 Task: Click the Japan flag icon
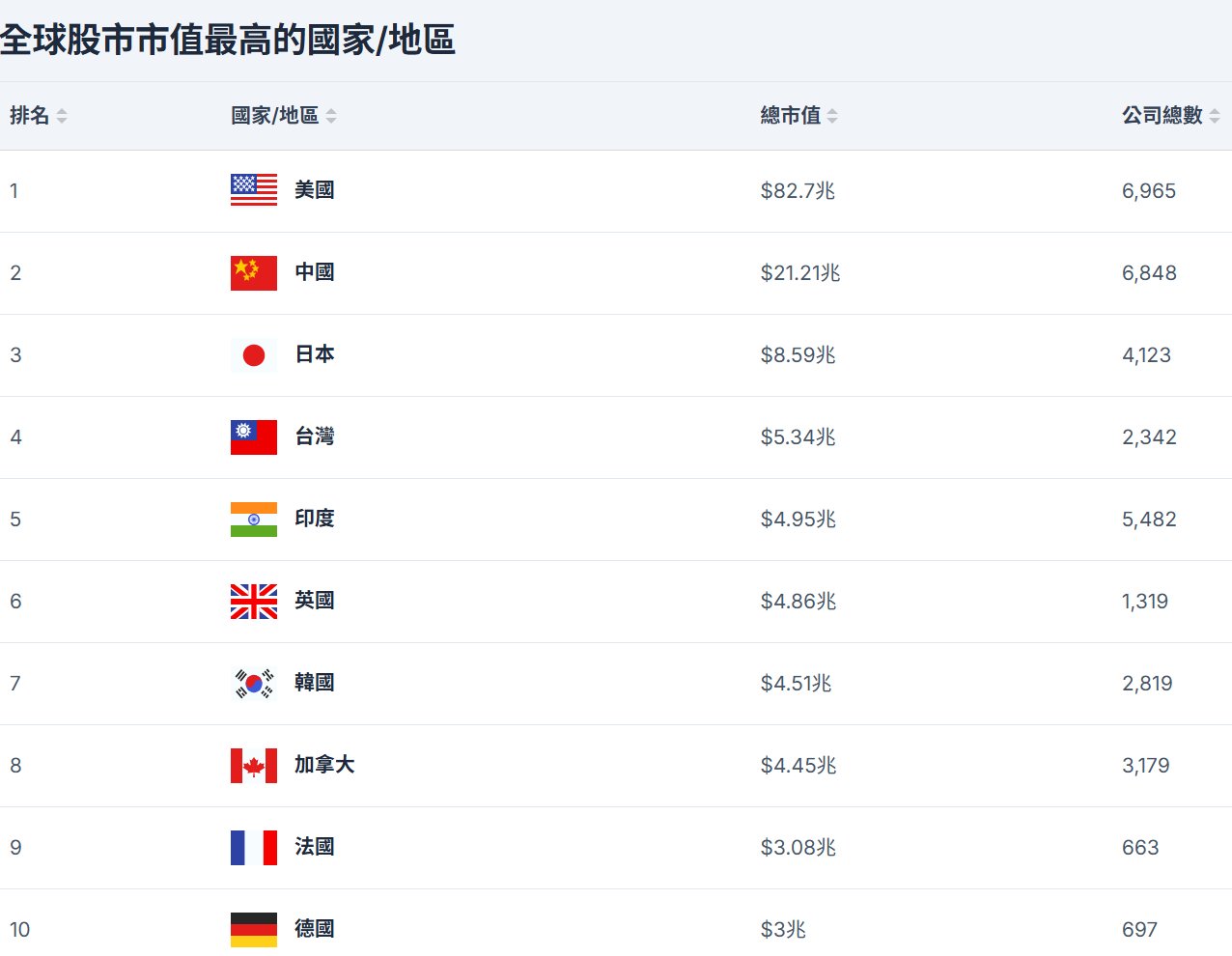click(254, 354)
